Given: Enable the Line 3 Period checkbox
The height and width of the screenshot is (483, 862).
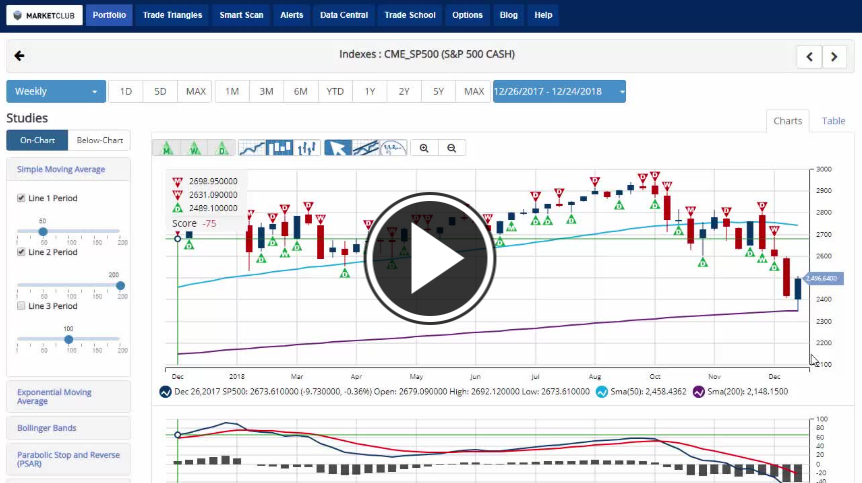Looking at the screenshot, I should tap(21, 306).
